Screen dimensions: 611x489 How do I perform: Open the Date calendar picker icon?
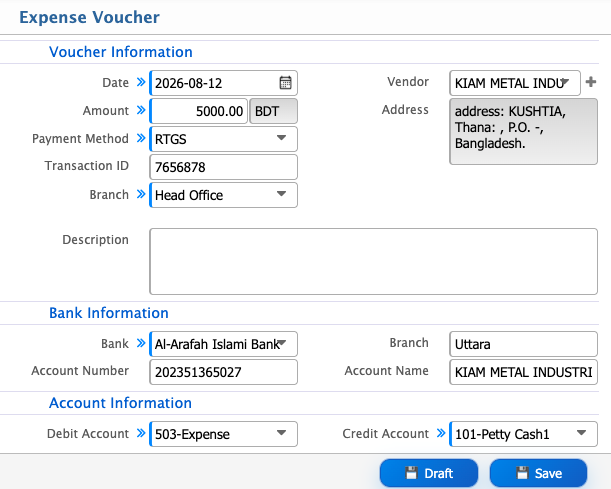[x=285, y=83]
